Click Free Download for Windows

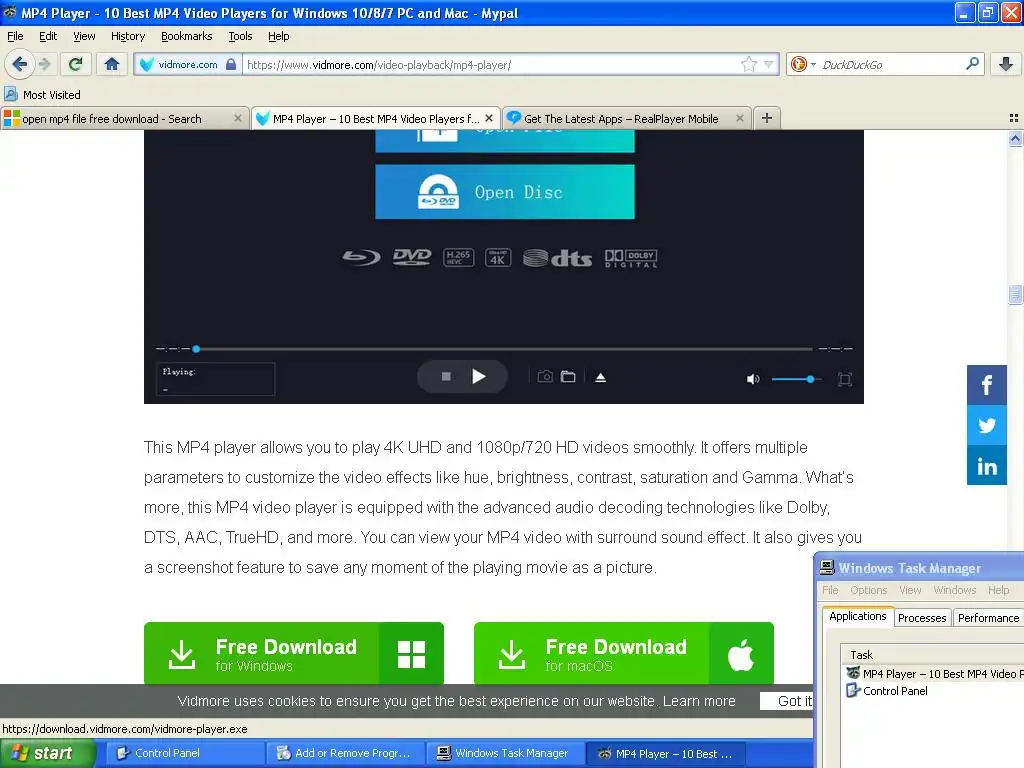(294, 653)
